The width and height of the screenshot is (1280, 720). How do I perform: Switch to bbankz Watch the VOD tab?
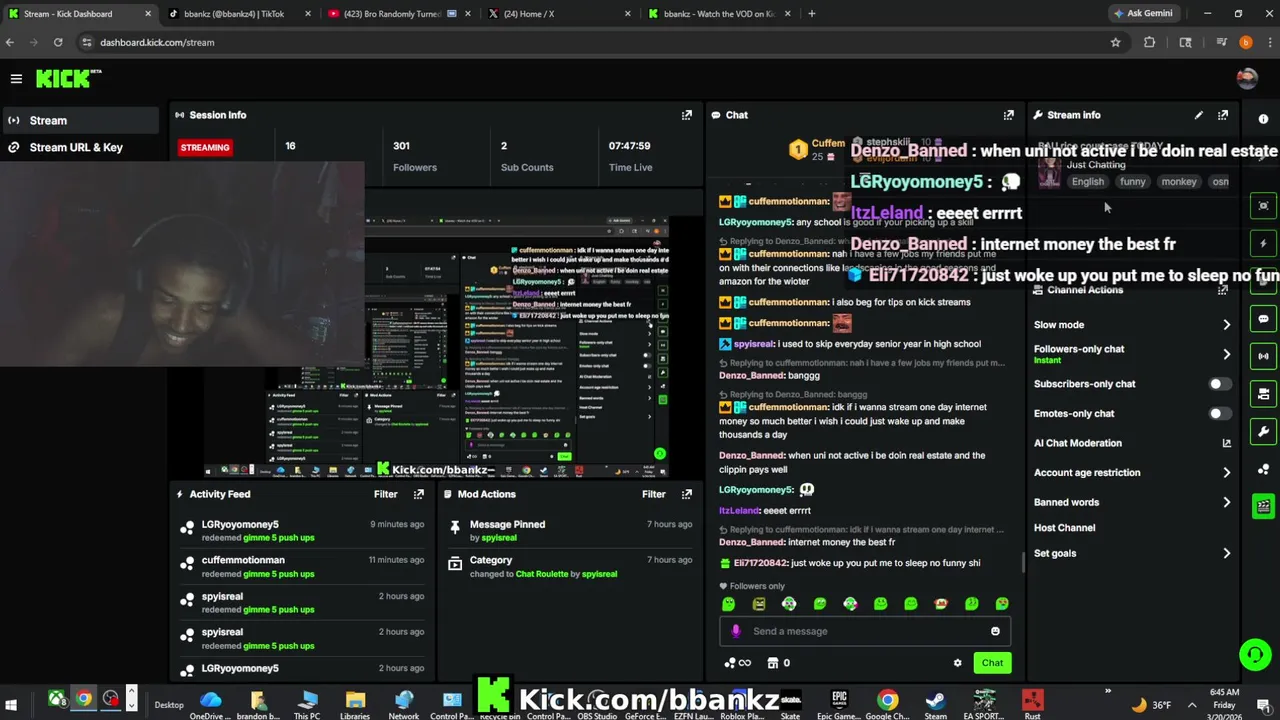click(x=718, y=14)
